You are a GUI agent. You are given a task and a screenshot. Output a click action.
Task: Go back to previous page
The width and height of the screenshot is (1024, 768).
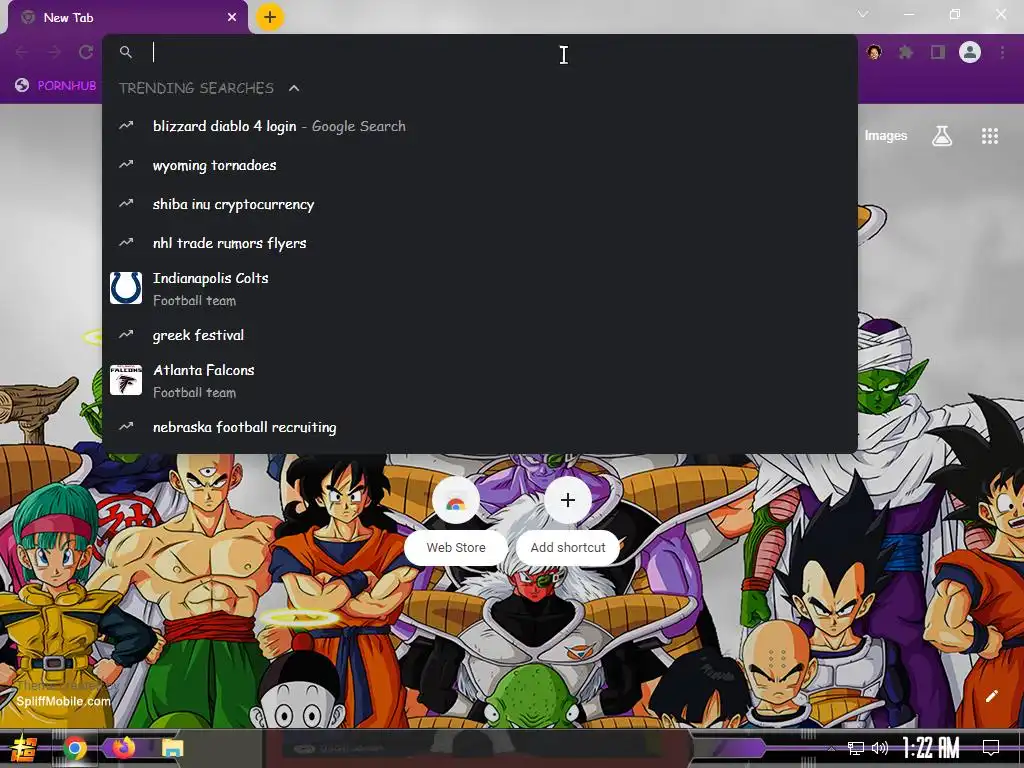click(22, 52)
